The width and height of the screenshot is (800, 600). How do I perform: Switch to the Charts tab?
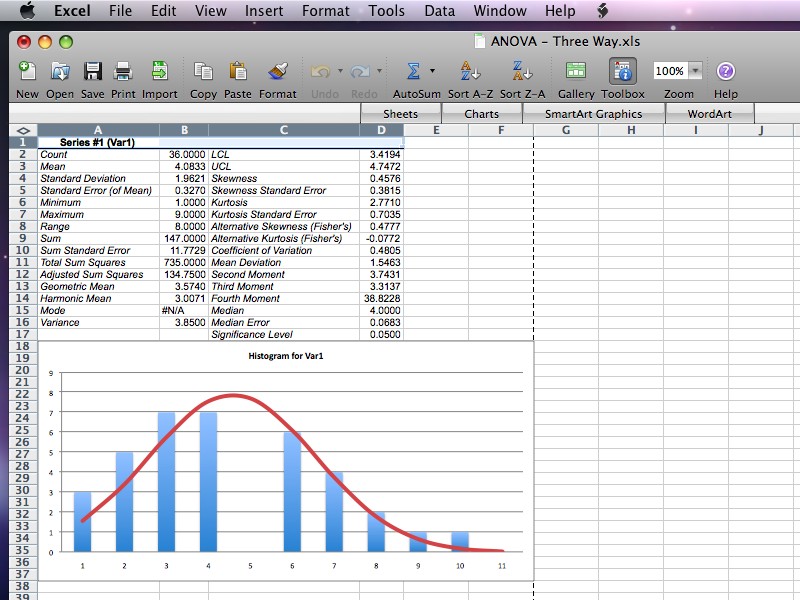481,114
